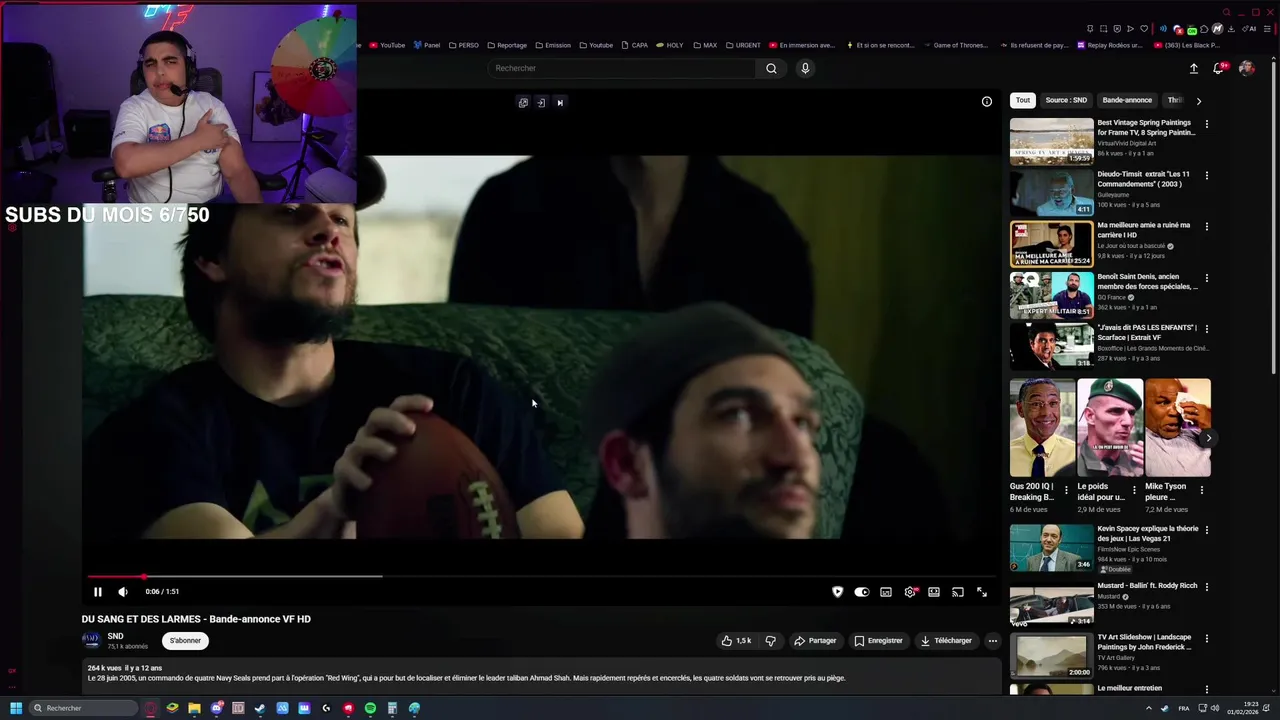Show more filter chips with the chevron
This screenshot has height=720, width=1280.
pyautogui.click(x=1199, y=100)
